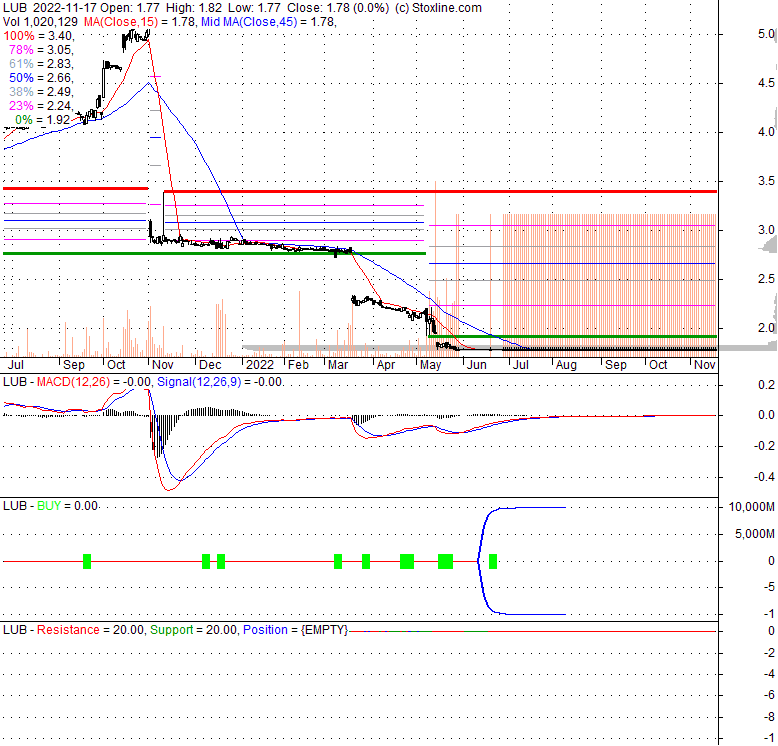
Task: Click the '5.0' price axis label
Action: coord(767,34)
